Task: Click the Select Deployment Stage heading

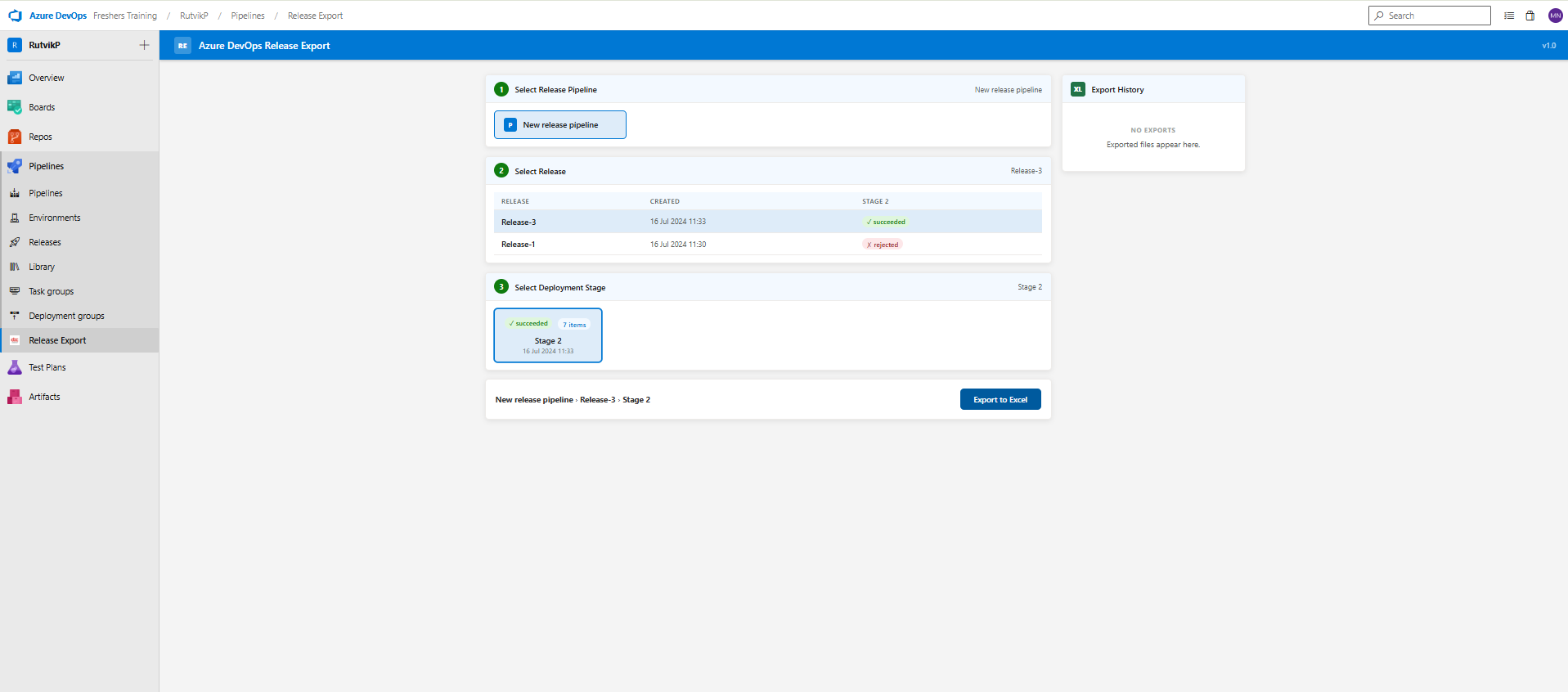Action: click(x=560, y=288)
